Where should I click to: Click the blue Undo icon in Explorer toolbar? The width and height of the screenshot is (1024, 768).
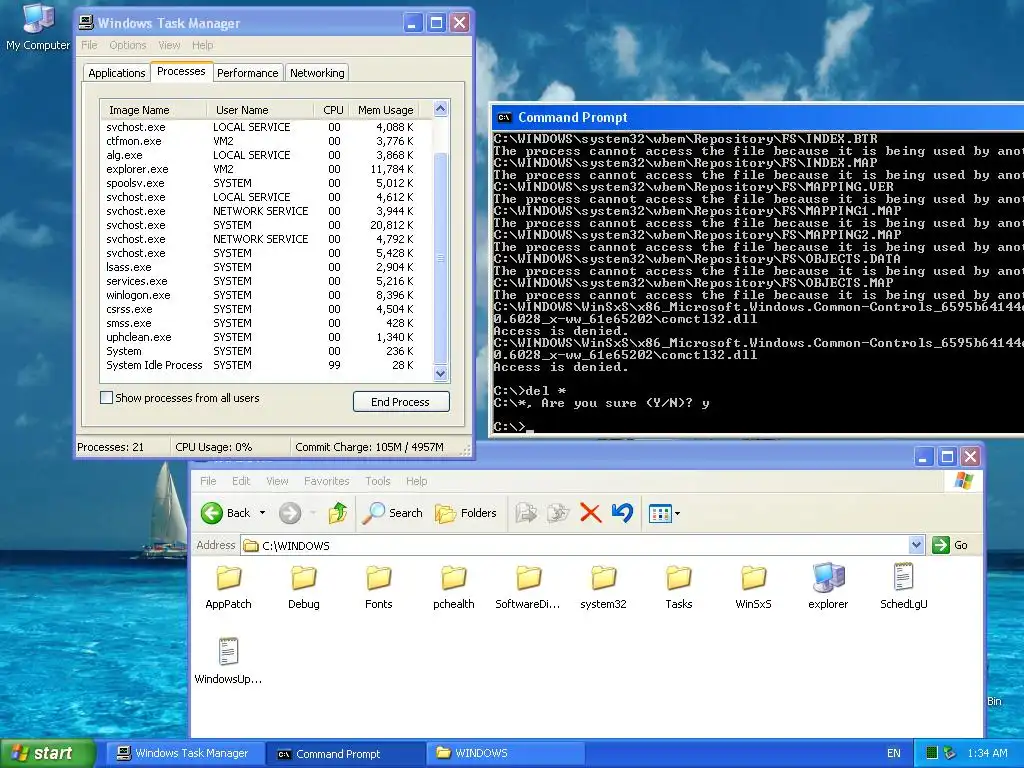[x=622, y=513]
